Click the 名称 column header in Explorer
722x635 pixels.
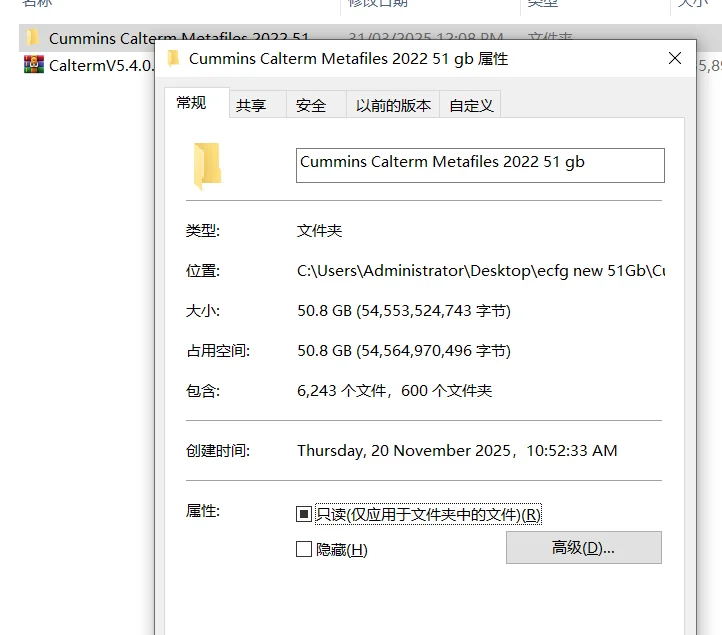click(37, 3)
